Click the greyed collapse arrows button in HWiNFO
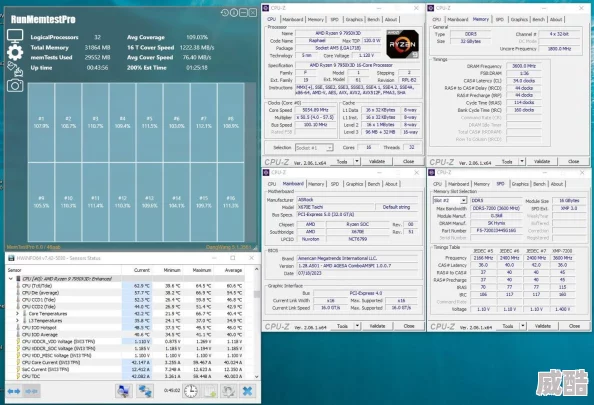Image resolution: width=594 pixels, height=405 pixels. point(31,391)
